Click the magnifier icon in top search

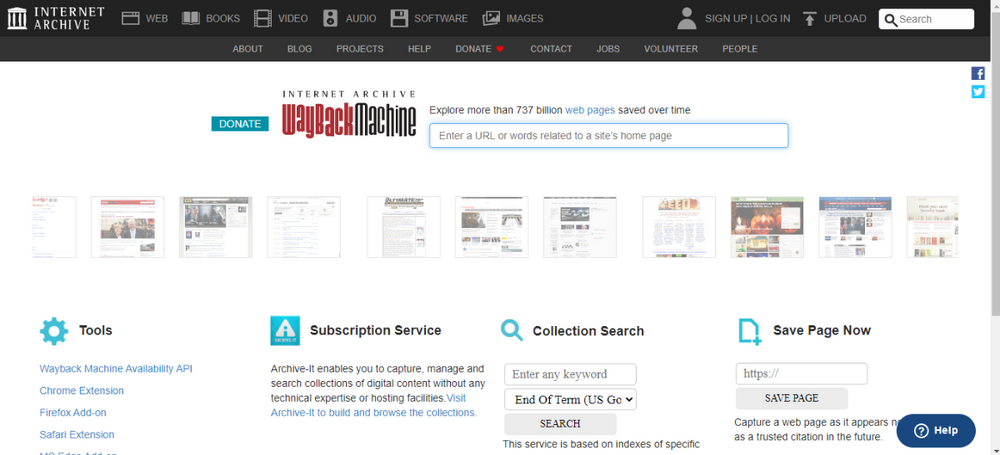tap(891, 20)
